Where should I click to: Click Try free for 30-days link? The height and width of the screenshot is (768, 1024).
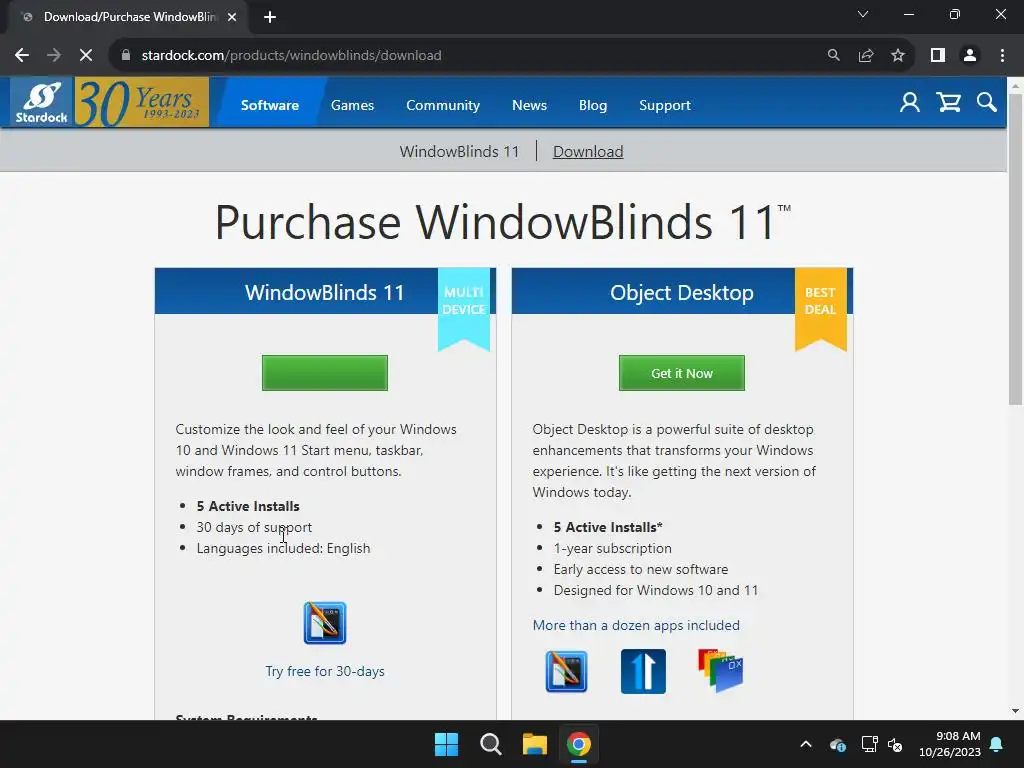(325, 671)
